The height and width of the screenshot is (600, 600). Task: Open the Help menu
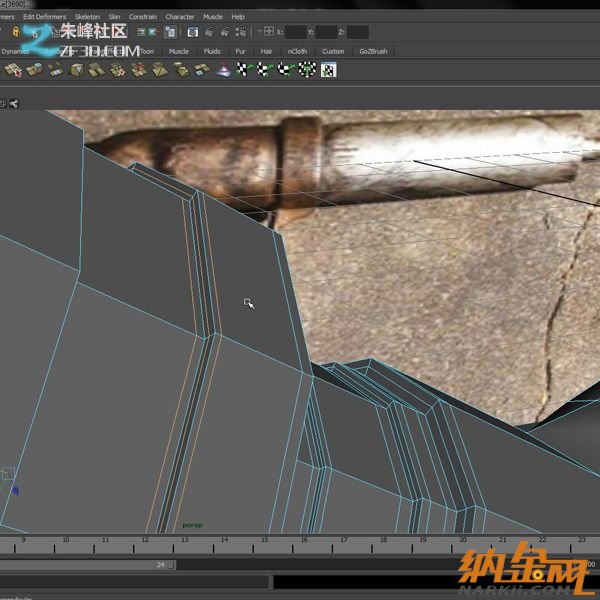tap(238, 17)
